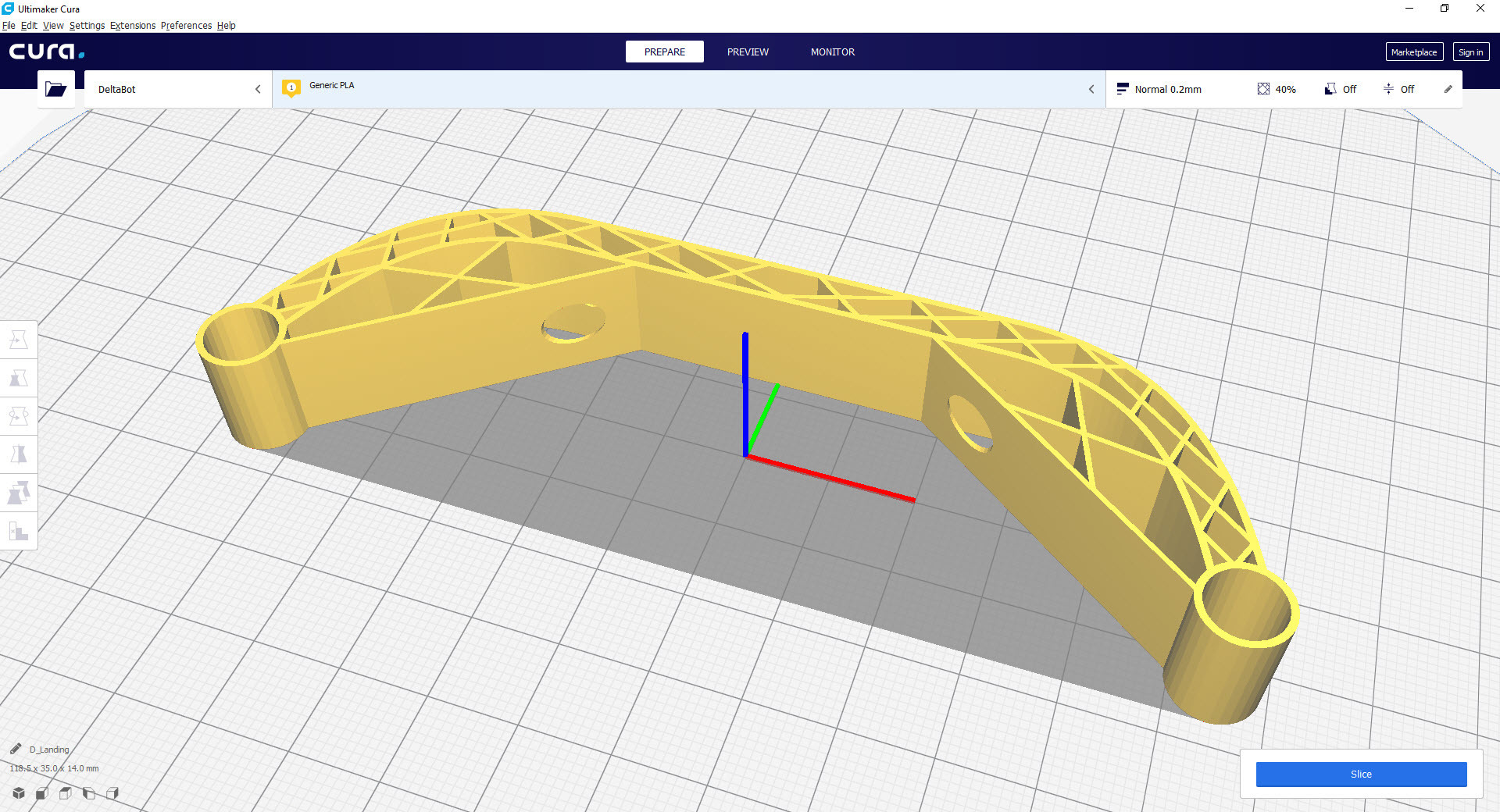Click the D_Landing model name field

point(49,750)
